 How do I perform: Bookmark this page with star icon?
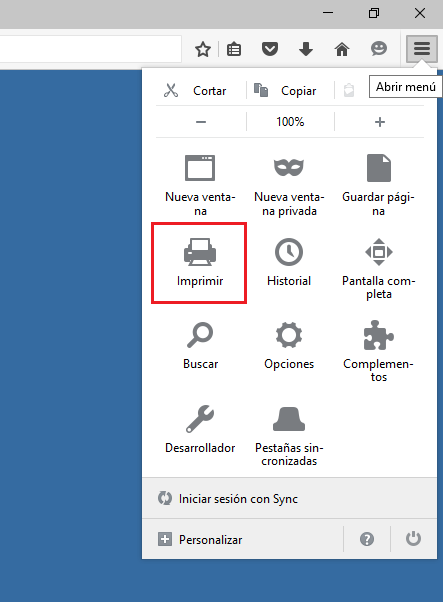203,49
